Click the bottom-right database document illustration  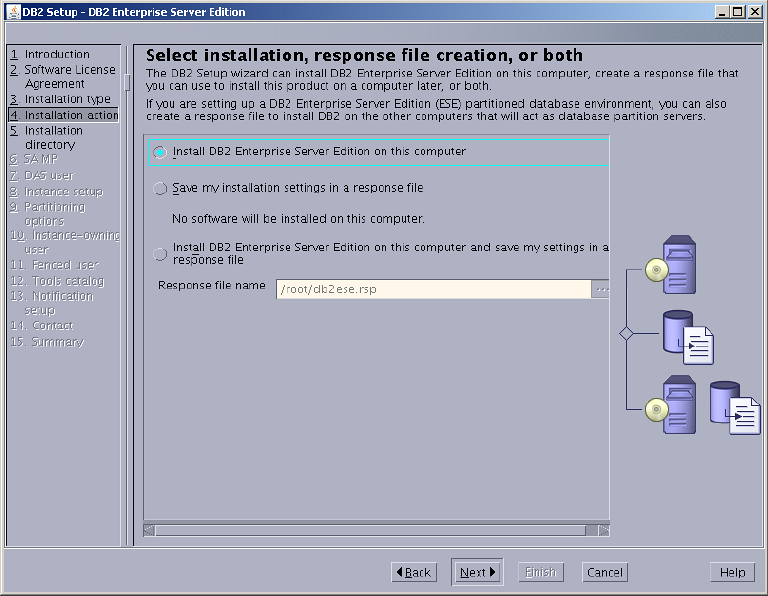point(735,407)
